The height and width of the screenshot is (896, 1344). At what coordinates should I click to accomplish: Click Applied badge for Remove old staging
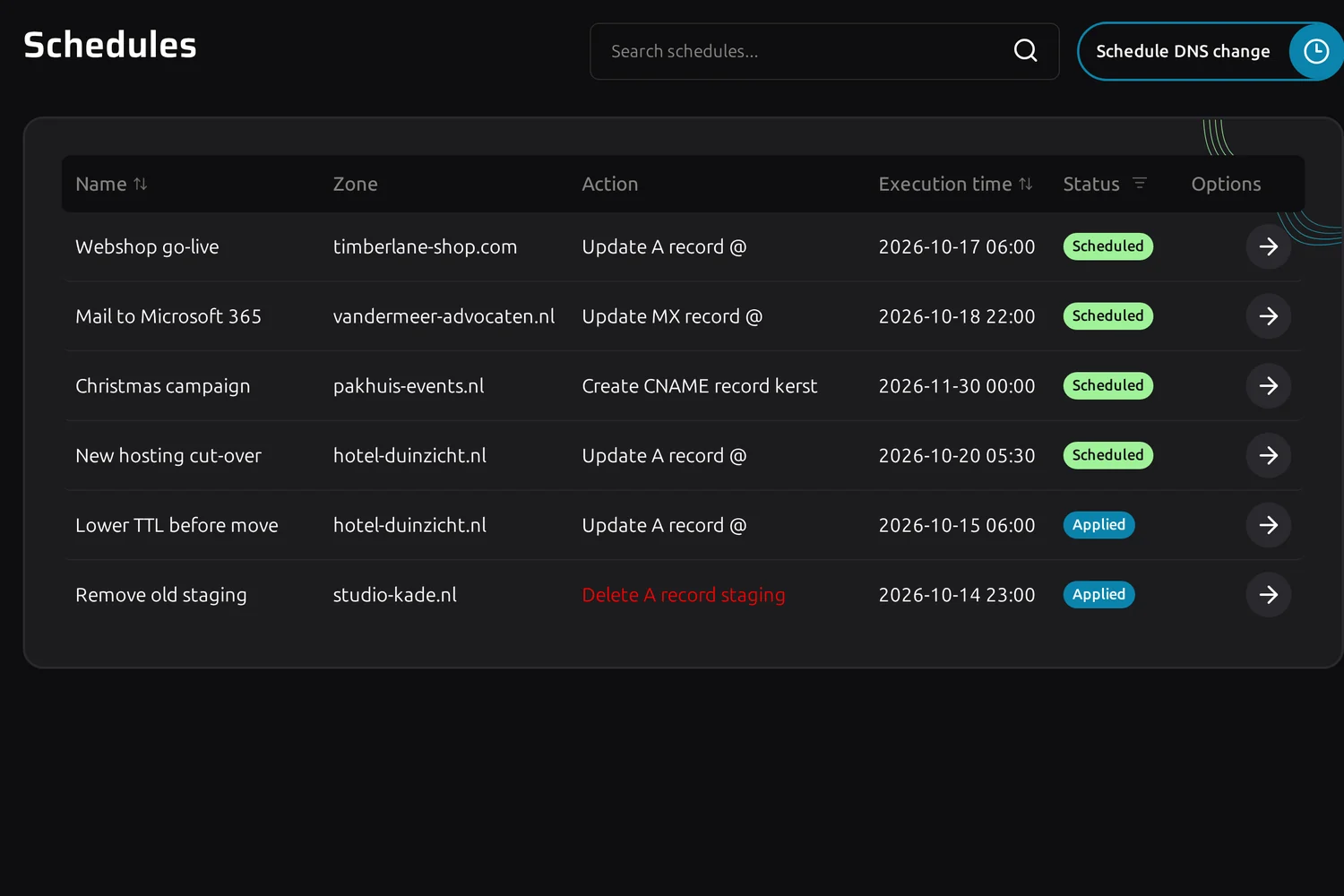point(1098,595)
